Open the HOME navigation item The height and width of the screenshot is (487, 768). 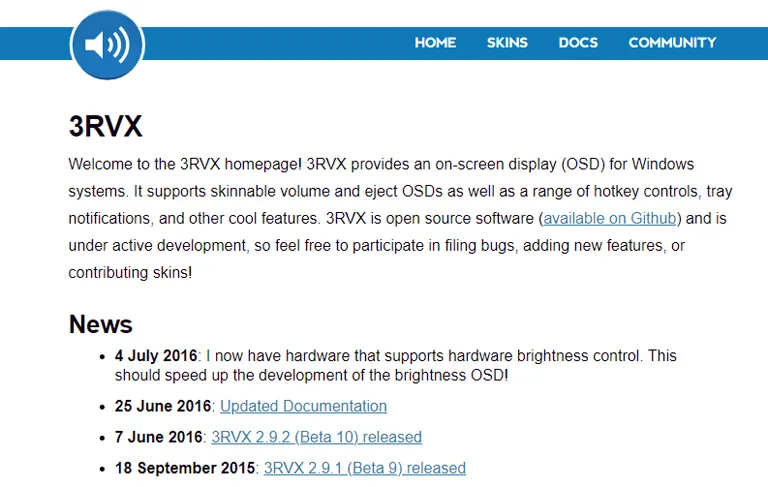(x=435, y=43)
